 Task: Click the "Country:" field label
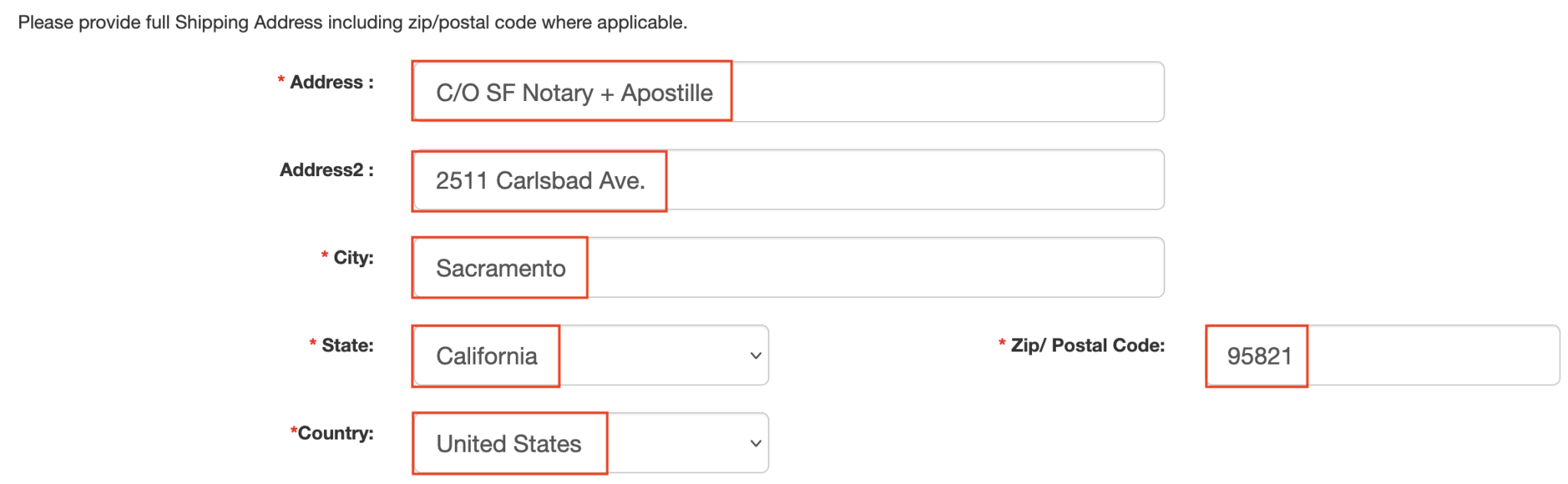click(335, 433)
